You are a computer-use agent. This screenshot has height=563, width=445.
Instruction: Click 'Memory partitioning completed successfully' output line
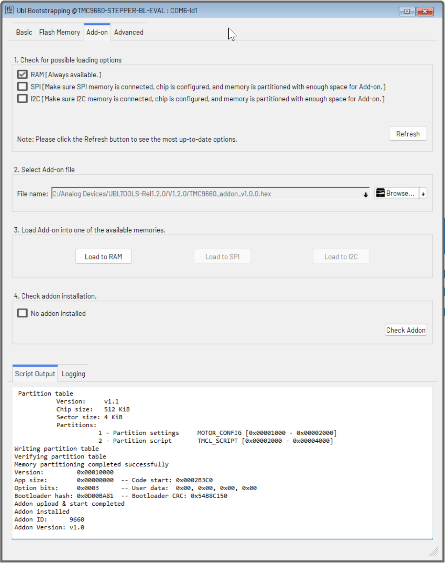pyautogui.click(x=91, y=464)
